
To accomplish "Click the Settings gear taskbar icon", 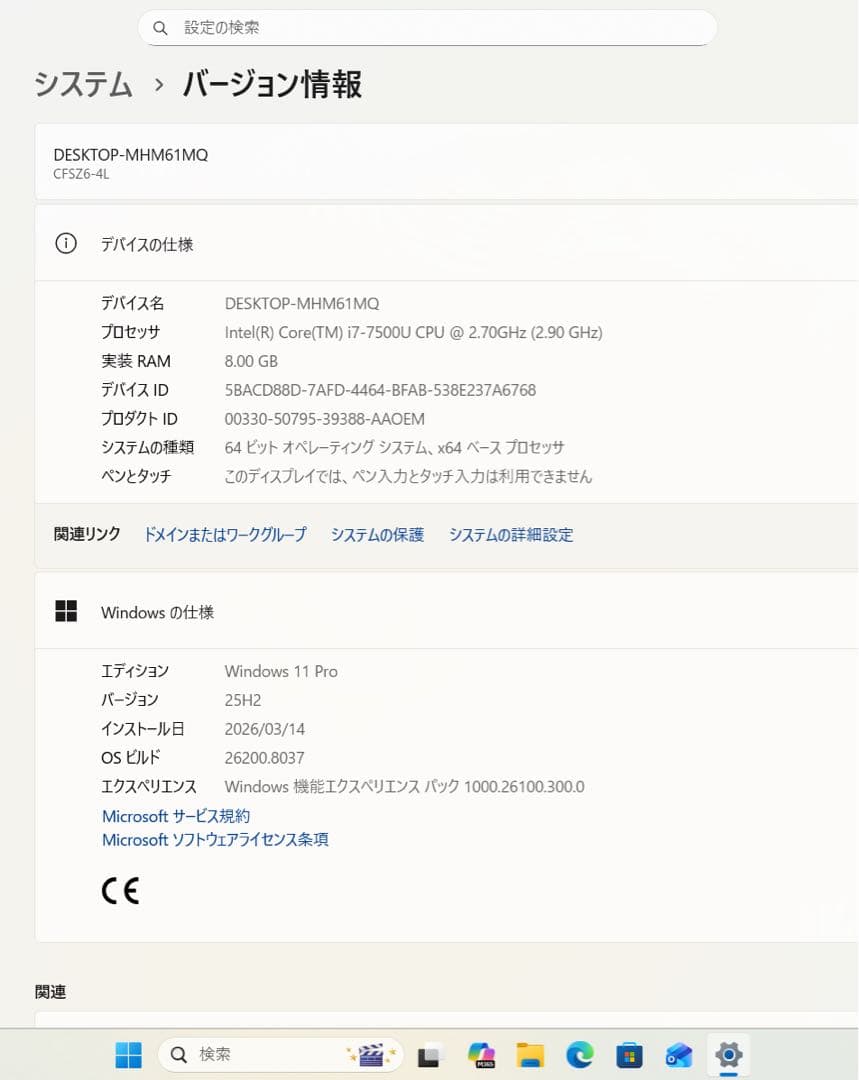I will click(728, 1054).
